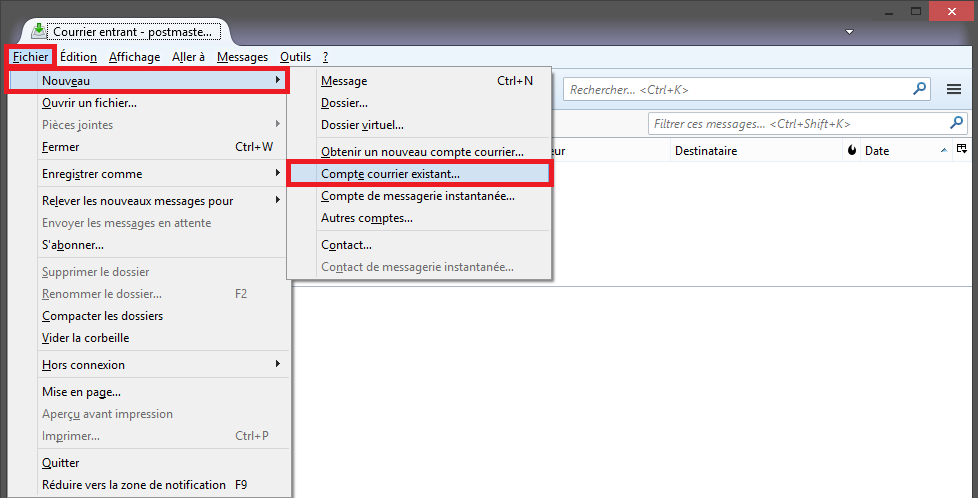
Task: Select Fermer in the Fichier menu
Action: pyautogui.click(x=148, y=147)
